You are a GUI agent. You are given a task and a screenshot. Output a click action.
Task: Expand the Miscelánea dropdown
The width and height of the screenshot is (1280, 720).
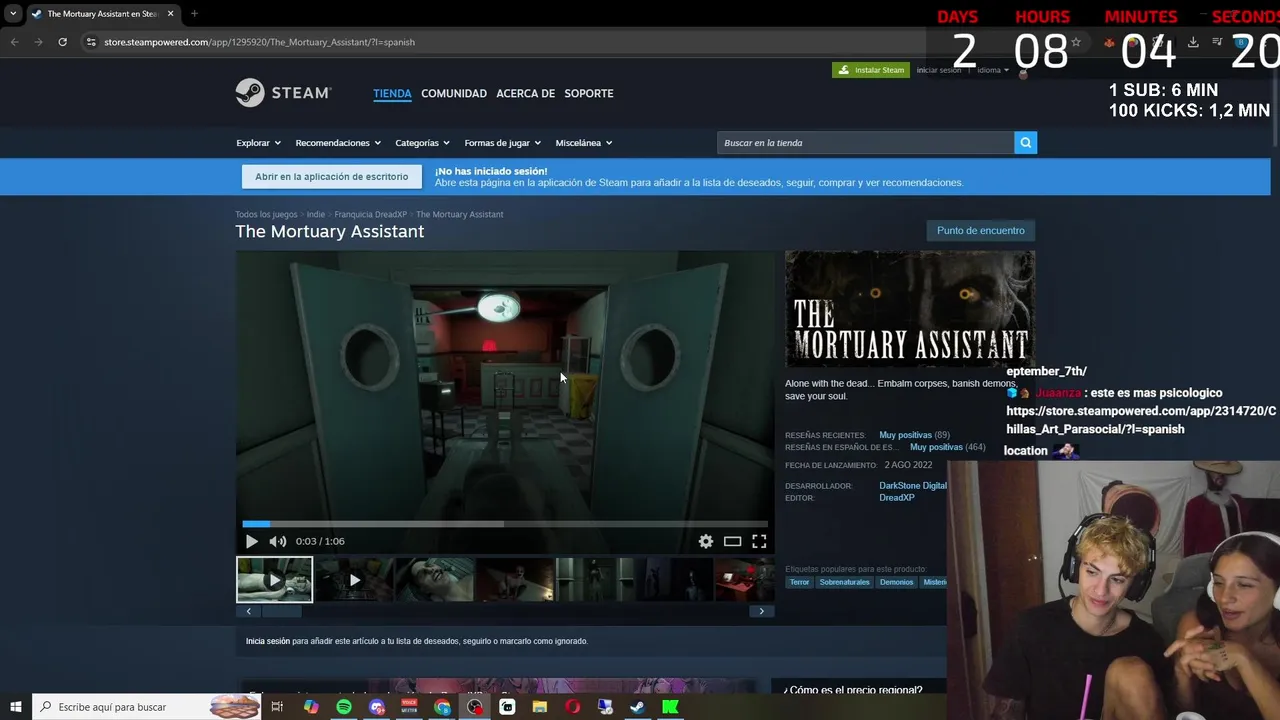584,143
